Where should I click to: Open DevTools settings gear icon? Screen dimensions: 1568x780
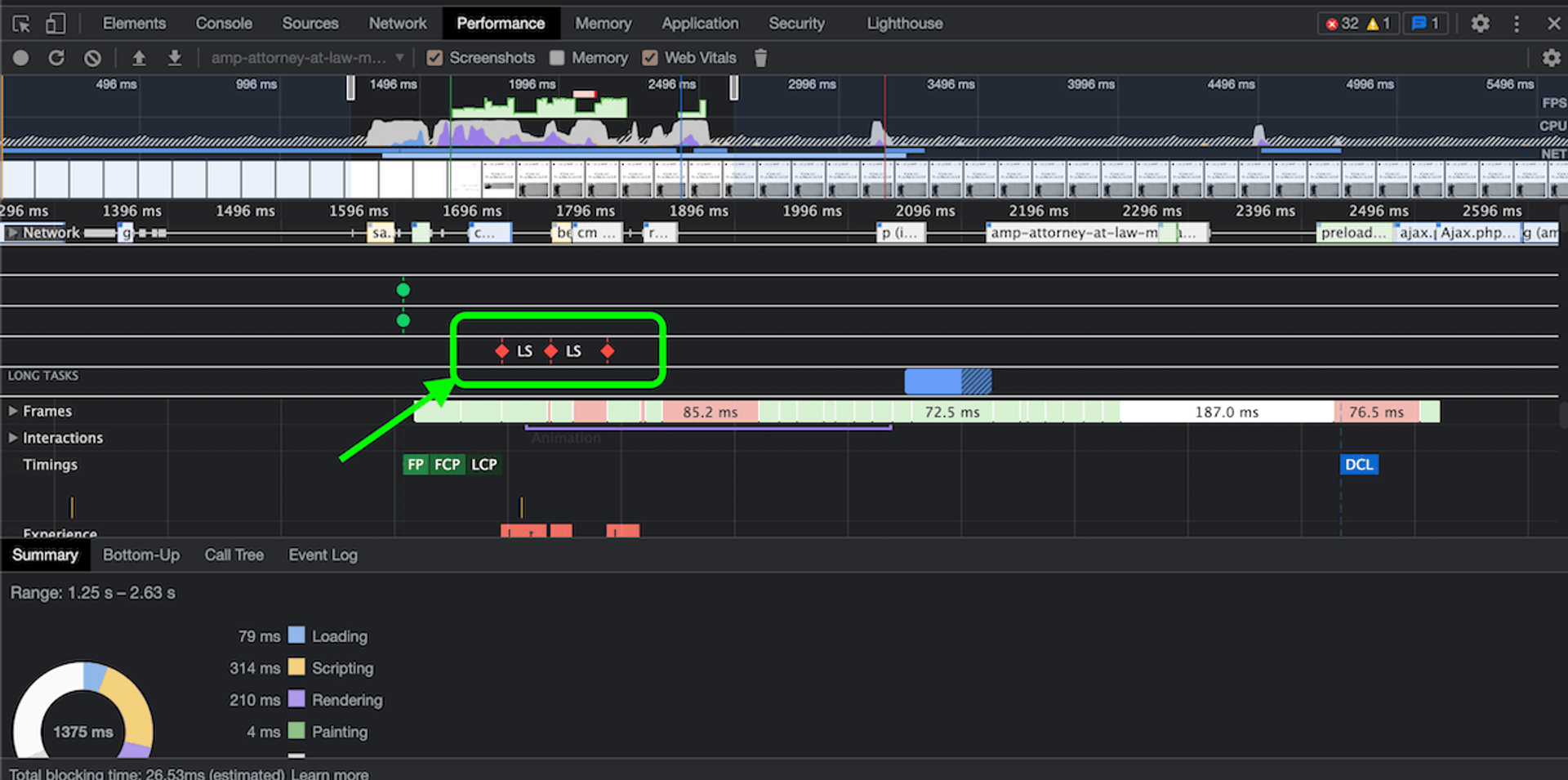[1480, 24]
